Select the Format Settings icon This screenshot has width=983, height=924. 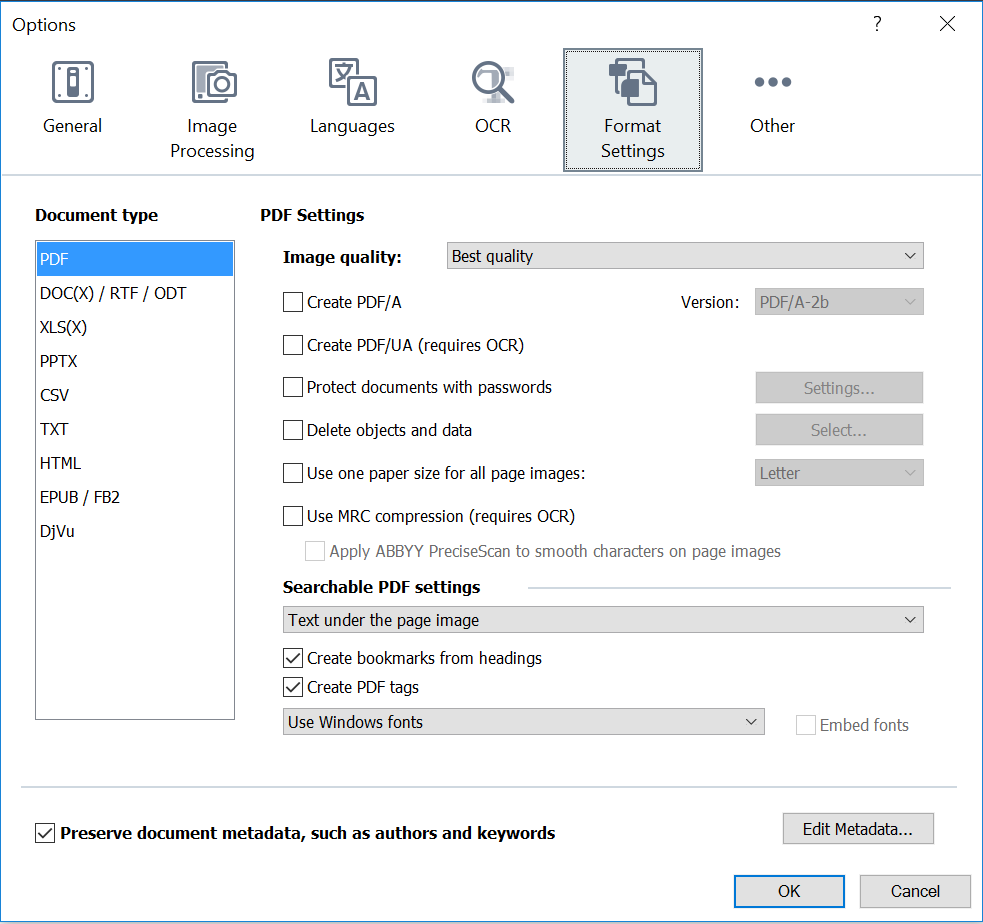click(632, 100)
